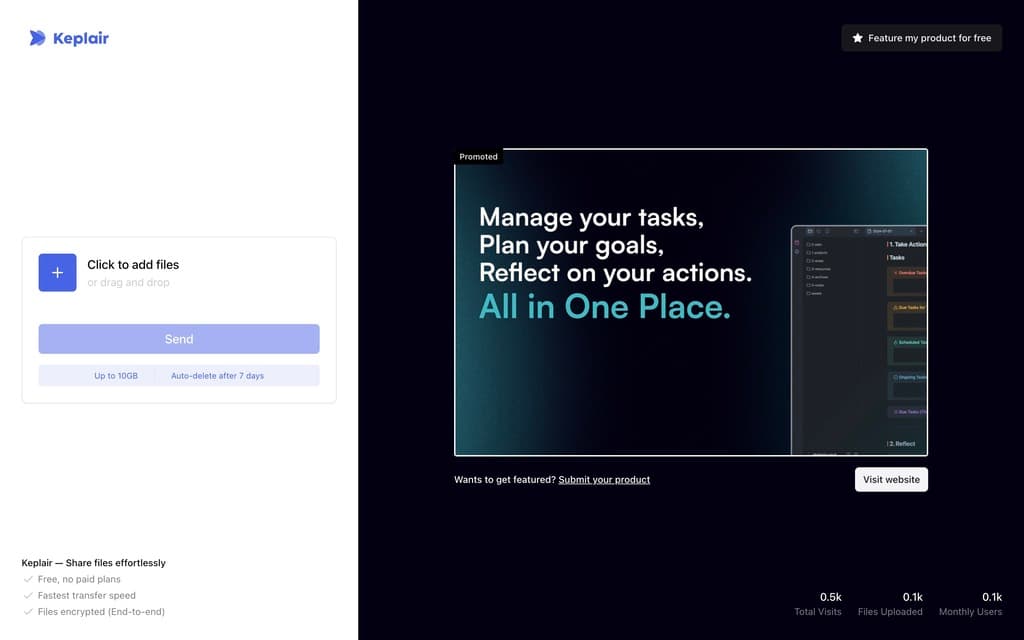The width and height of the screenshot is (1024, 640).
Task: Click 'Feature my product for free' button
Action: pyautogui.click(x=921, y=38)
